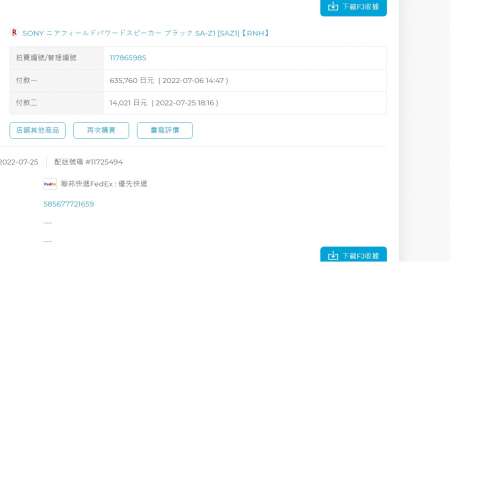500x500 pixels.
Task: Open order number 117865985 link
Action: (128, 58)
